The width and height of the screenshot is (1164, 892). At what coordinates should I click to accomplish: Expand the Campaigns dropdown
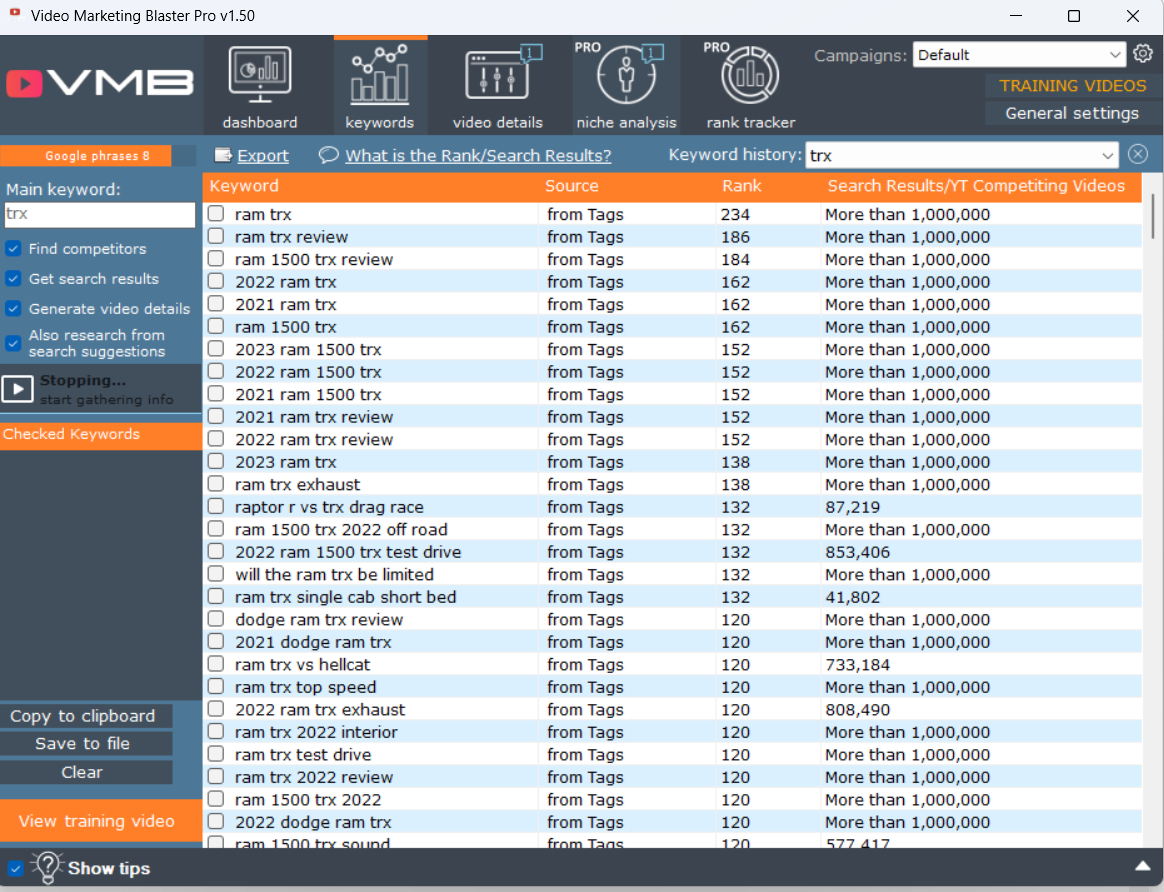click(x=1115, y=55)
